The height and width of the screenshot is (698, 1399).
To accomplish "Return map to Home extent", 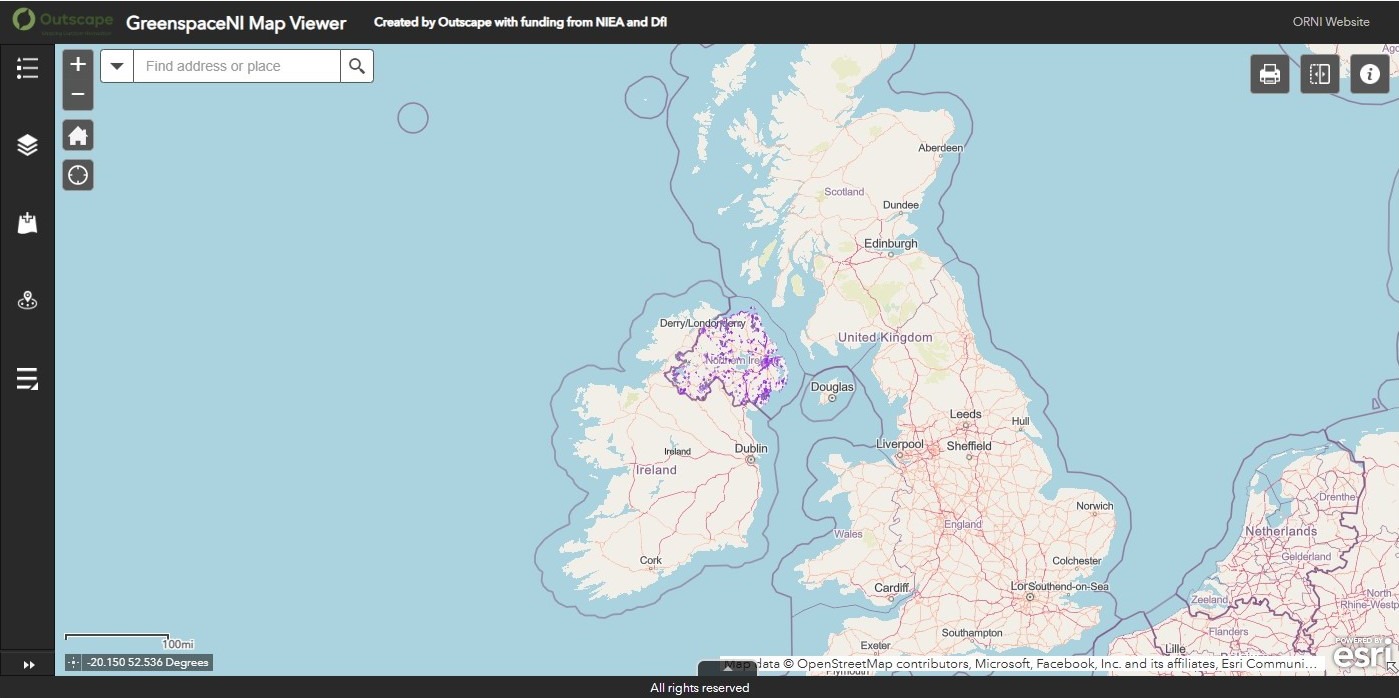I will (x=78, y=135).
